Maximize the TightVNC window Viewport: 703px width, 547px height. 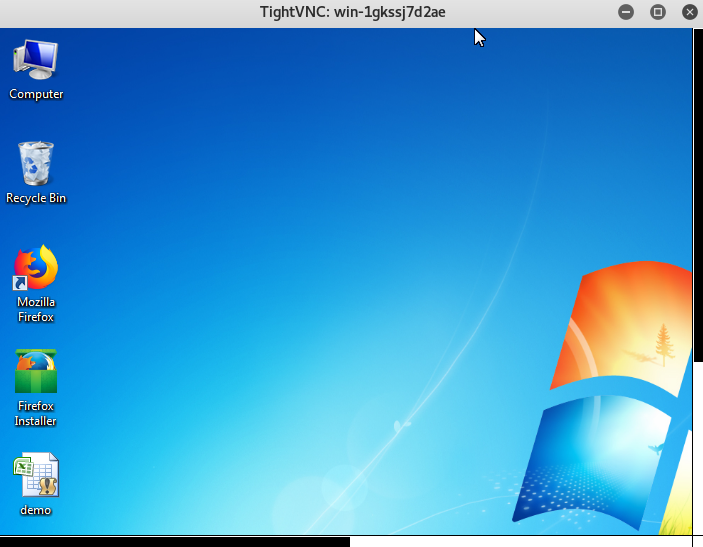pos(658,12)
